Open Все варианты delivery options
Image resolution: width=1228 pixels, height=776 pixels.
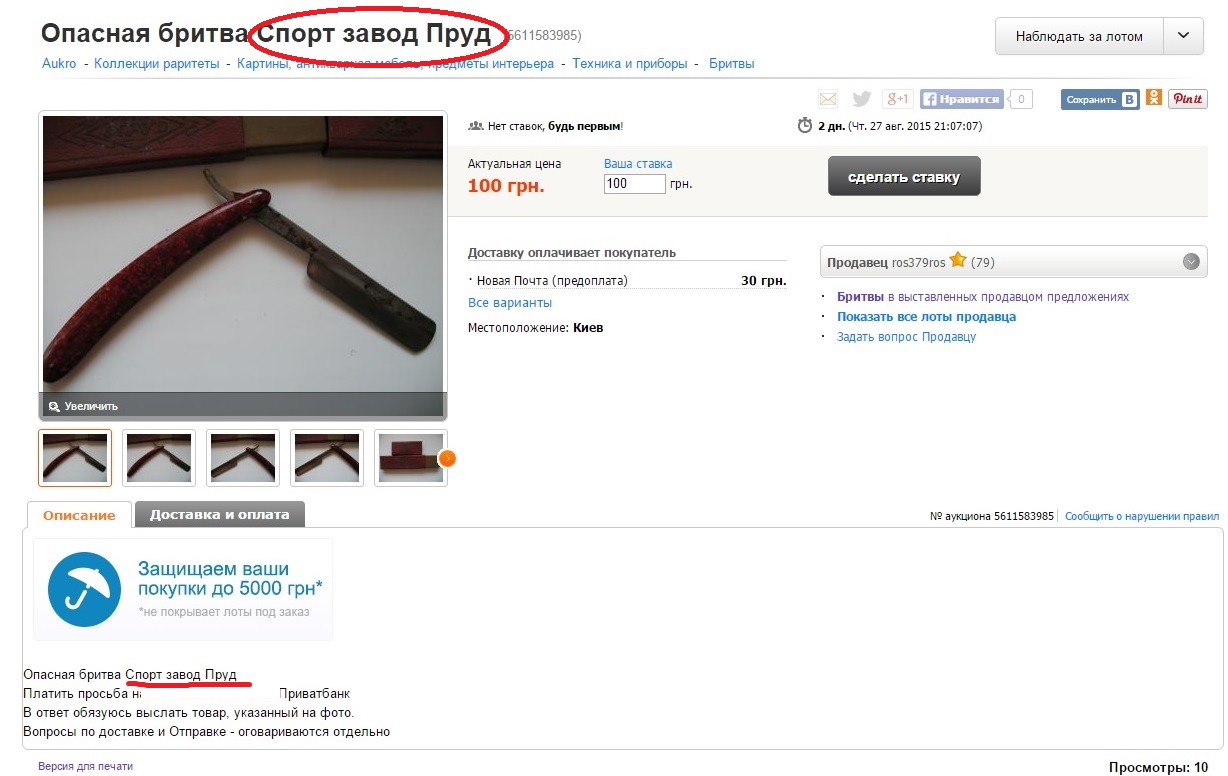tap(510, 303)
